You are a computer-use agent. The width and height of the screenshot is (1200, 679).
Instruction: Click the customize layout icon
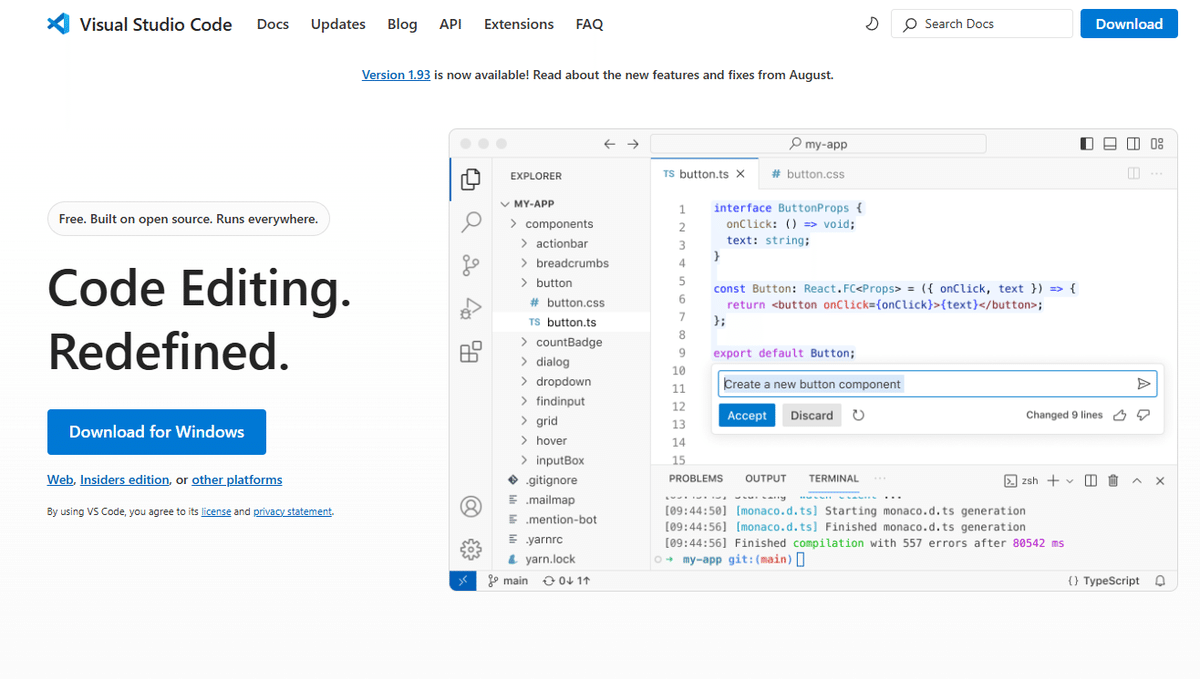1157,144
